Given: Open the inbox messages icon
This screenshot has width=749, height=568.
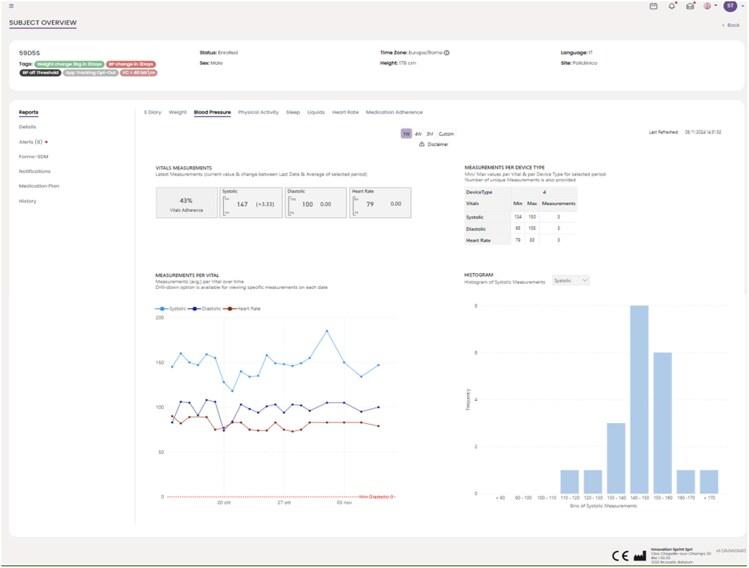Looking at the screenshot, I should (x=690, y=6).
